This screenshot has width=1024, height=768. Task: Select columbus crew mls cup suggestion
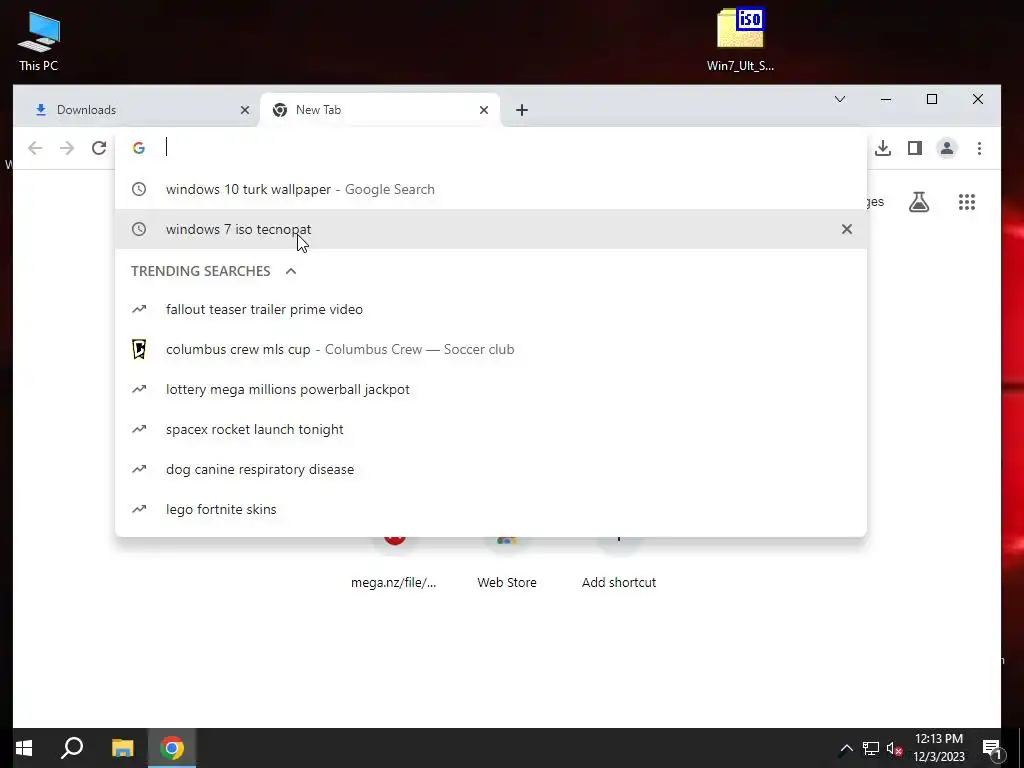pos(491,349)
